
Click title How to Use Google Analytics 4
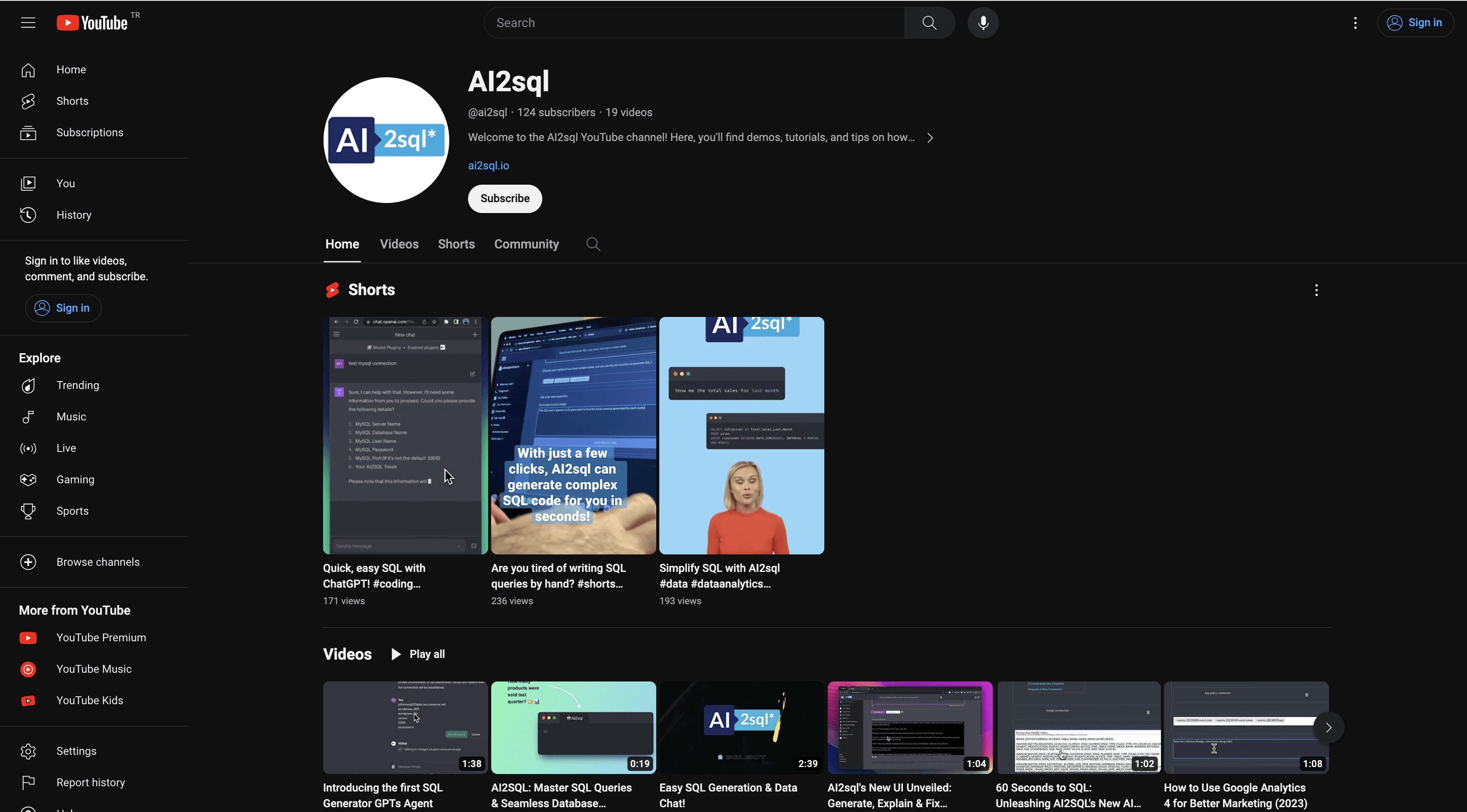(x=1235, y=795)
